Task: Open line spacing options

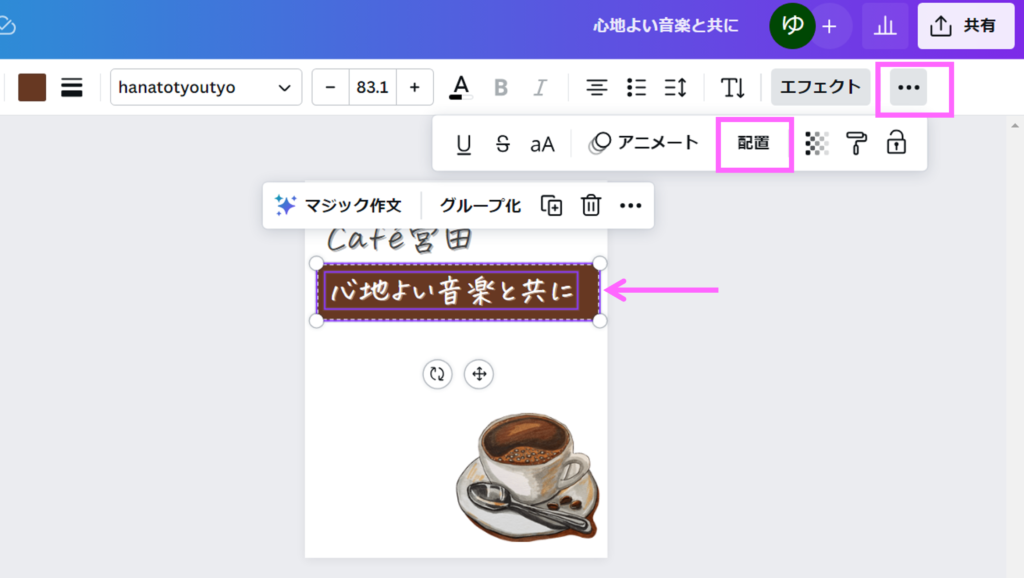Action: click(675, 87)
